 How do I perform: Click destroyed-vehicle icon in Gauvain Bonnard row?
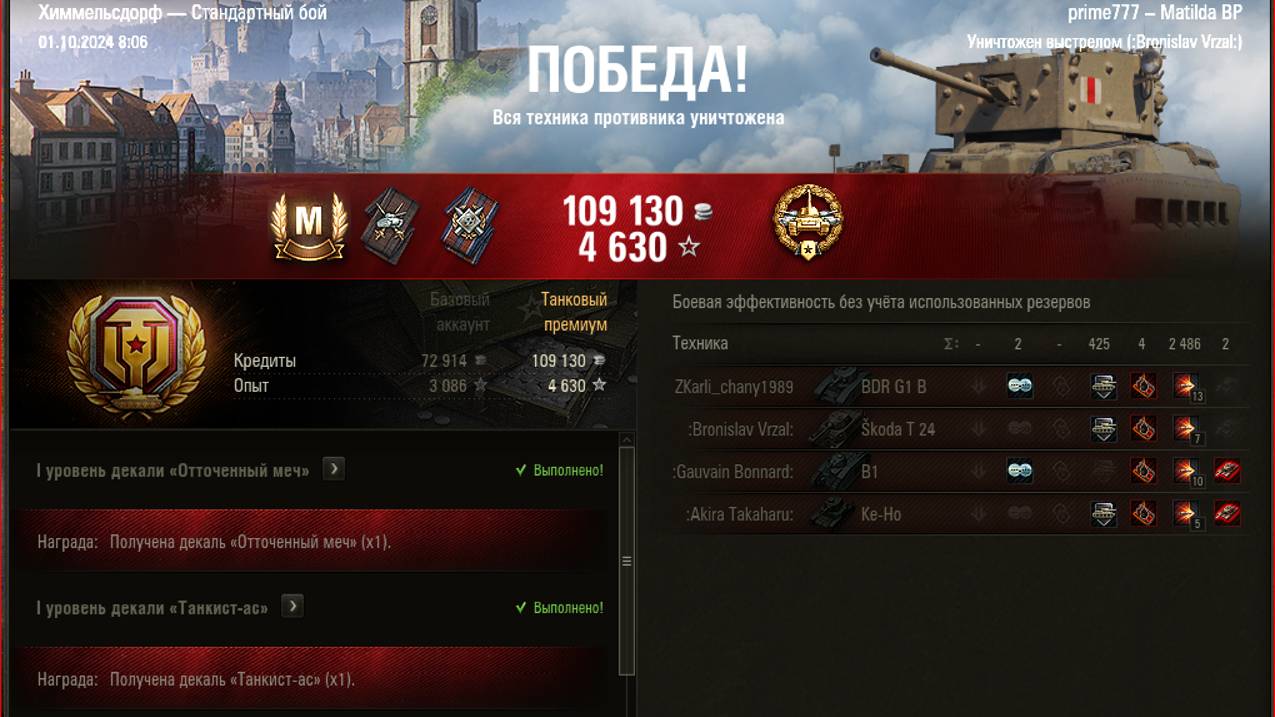tap(1227, 471)
